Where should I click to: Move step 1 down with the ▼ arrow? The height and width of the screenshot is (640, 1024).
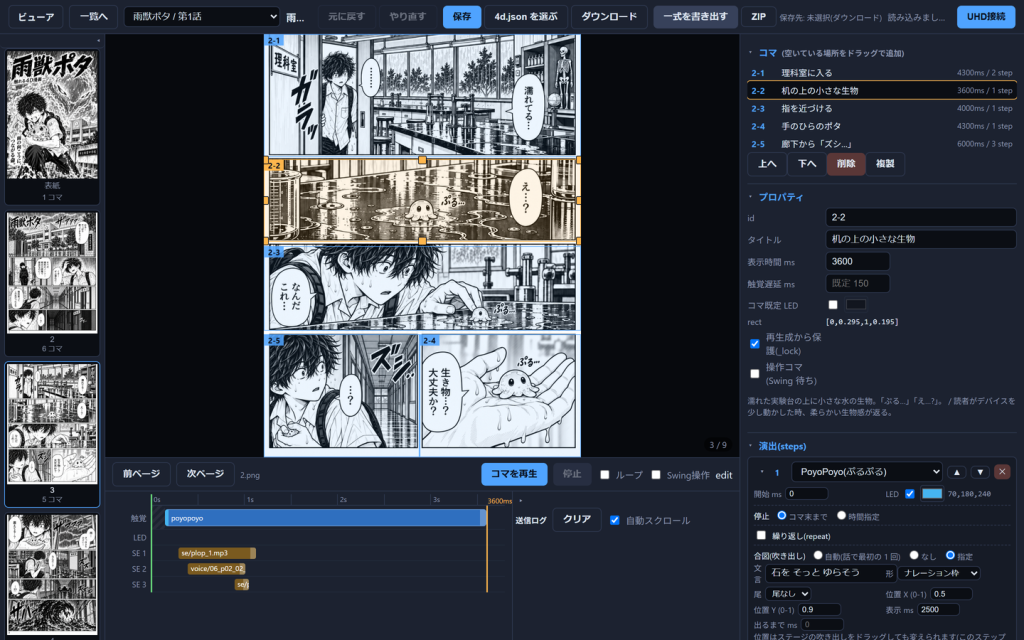980,472
